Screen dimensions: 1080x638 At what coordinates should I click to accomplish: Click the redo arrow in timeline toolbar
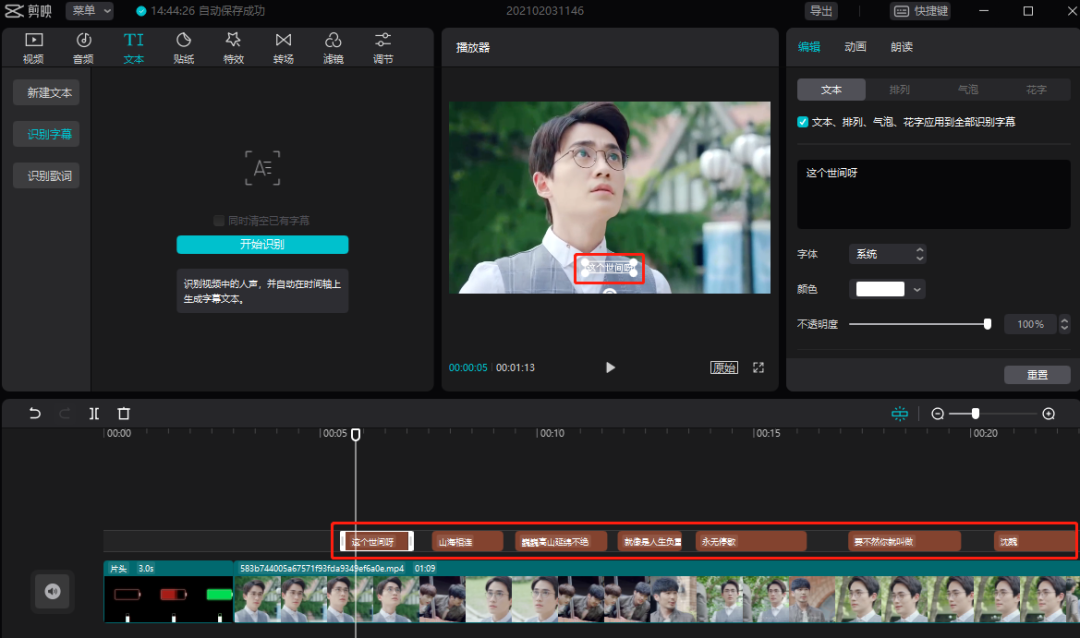65,413
